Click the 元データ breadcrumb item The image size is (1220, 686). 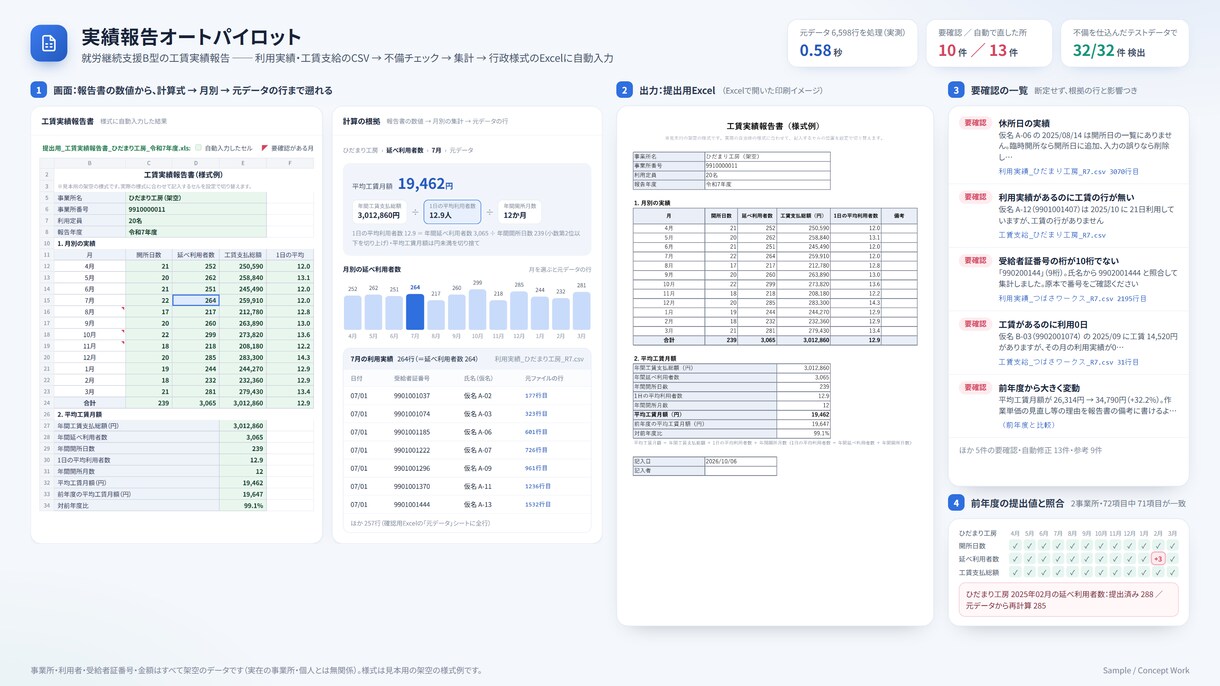462,149
